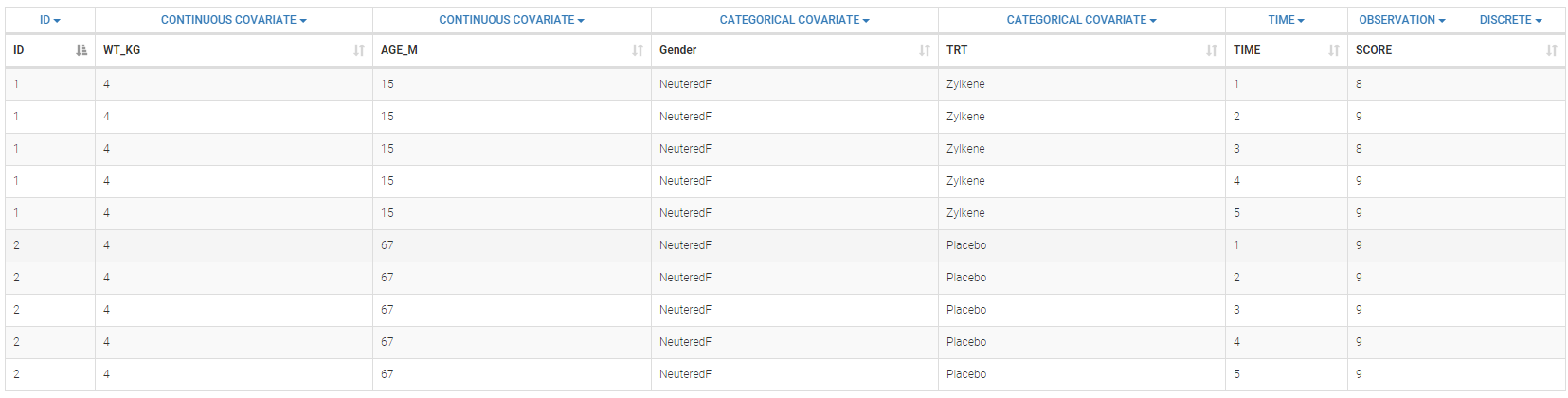Change the Gender Categorical Covariate dropdown
Image resolution: width=1568 pixels, height=398 pixels.
click(x=794, y=20)
